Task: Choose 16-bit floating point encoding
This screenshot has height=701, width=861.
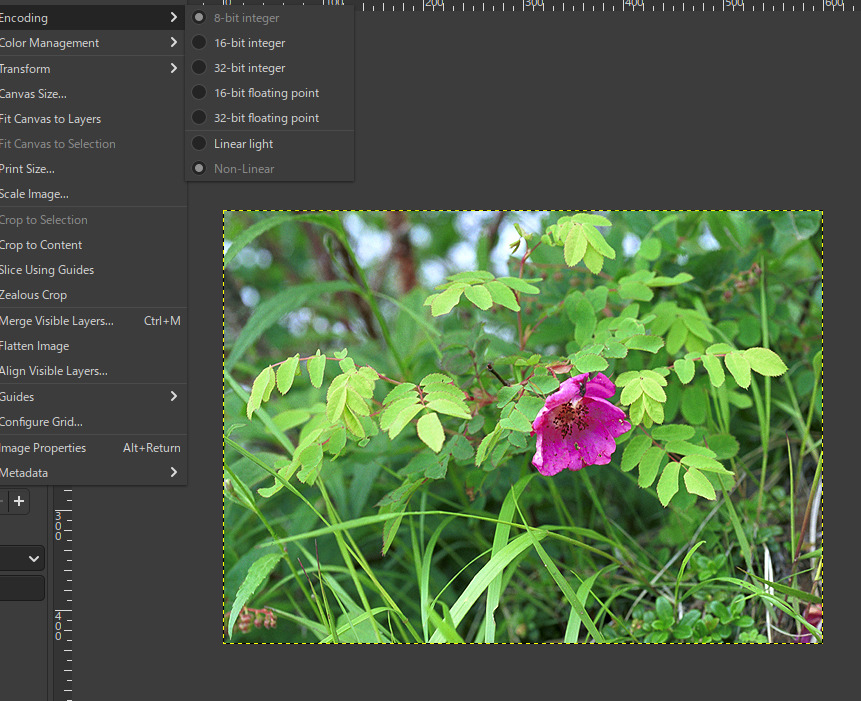Action: (266, 93)
